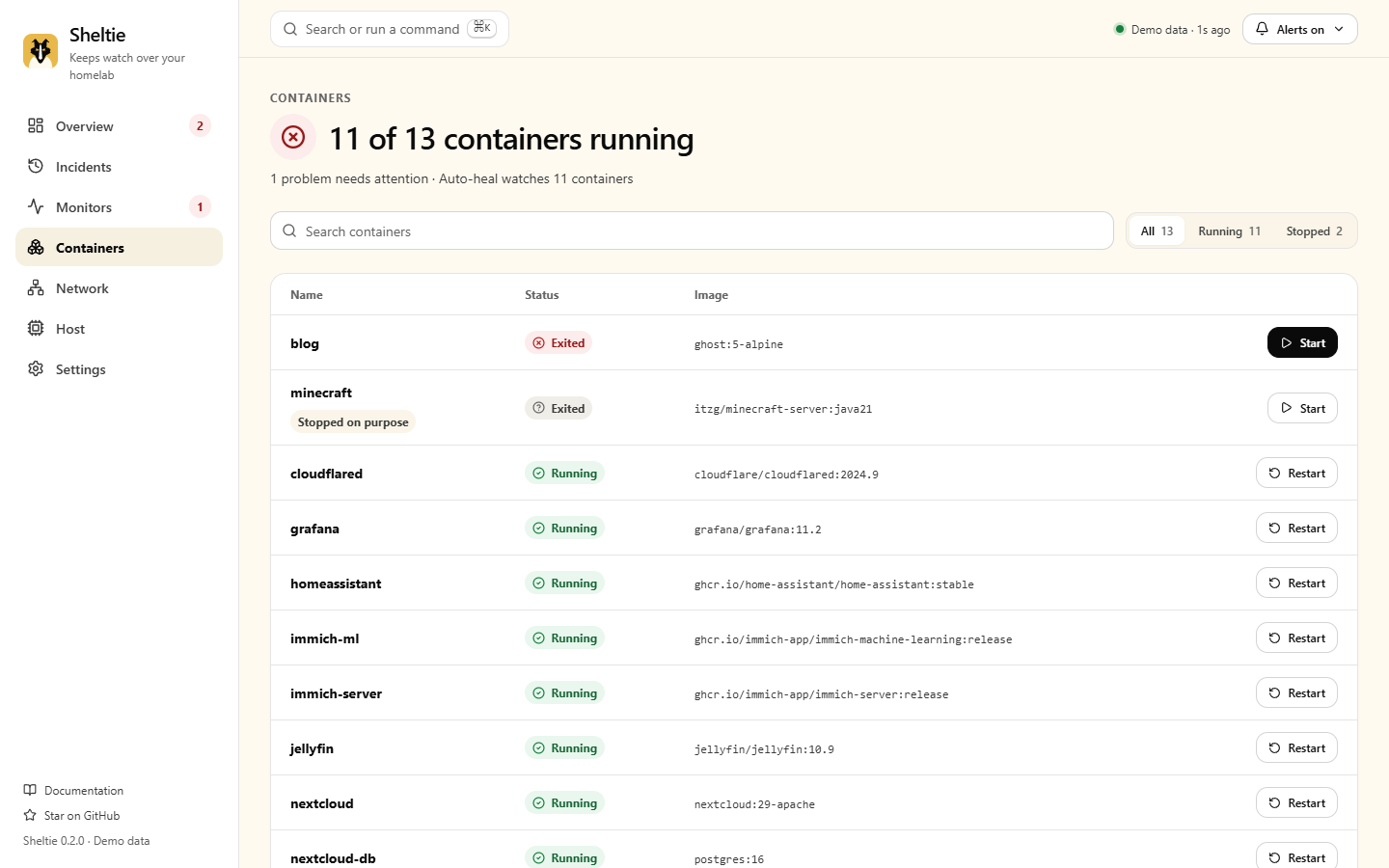
Task: Open the Containers sidebar item
Action: 119,247
